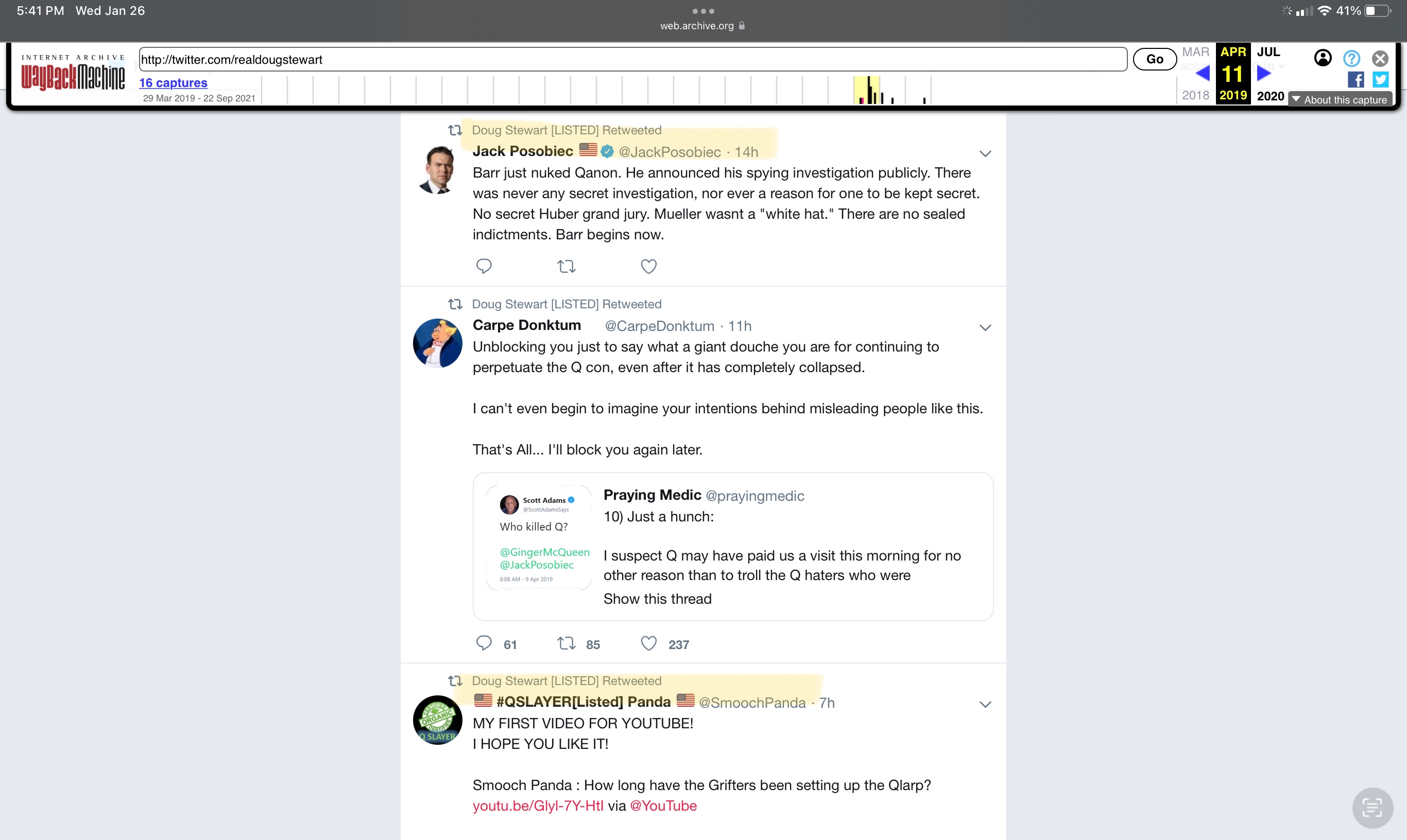Open Carpe Donktum avatar image
1407x840 pixels.
point(438,343)
